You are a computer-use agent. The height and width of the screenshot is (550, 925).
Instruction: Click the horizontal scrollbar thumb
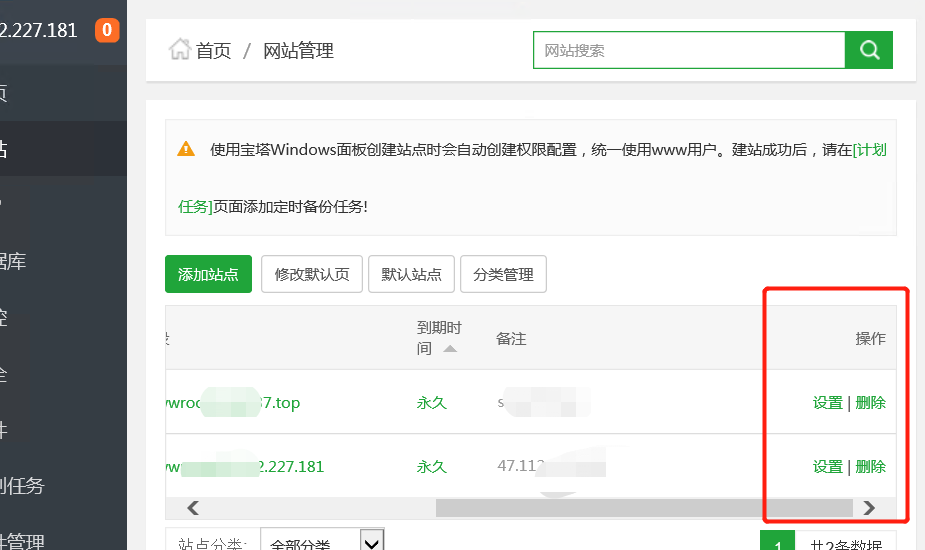[x=644, y=508]
